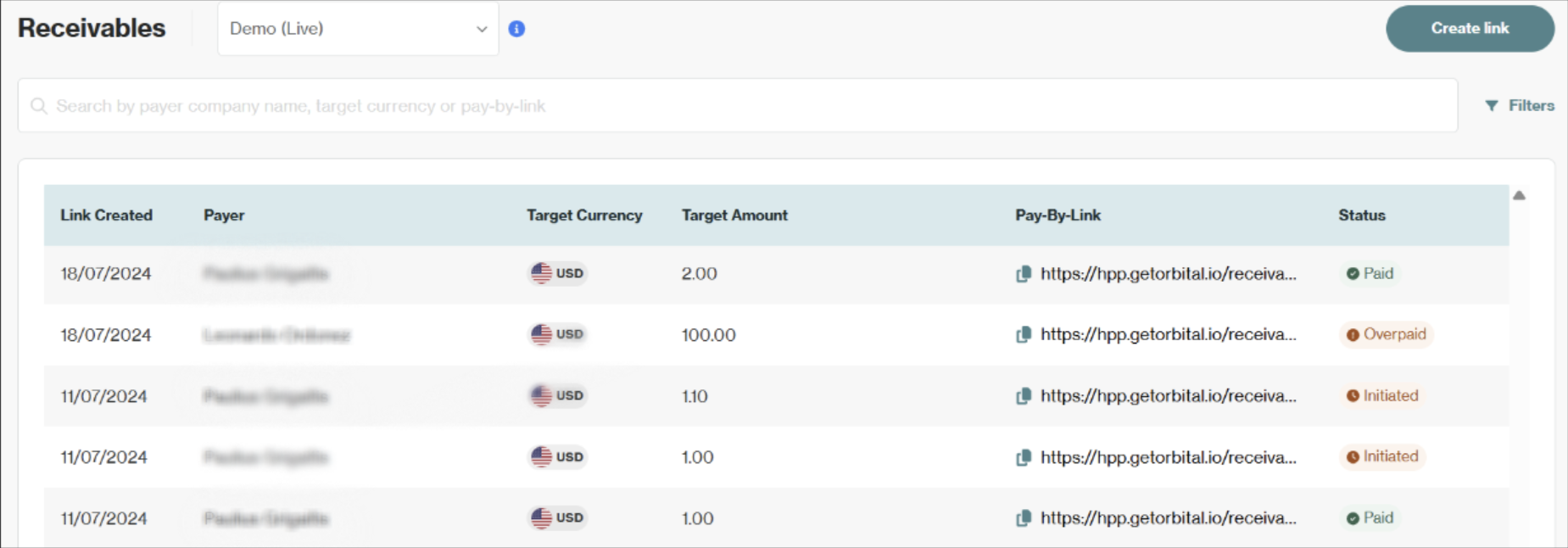The width and height of the screenshot is (1568, 548).
Task: Click the Create link button
Action: point(1470,28)
